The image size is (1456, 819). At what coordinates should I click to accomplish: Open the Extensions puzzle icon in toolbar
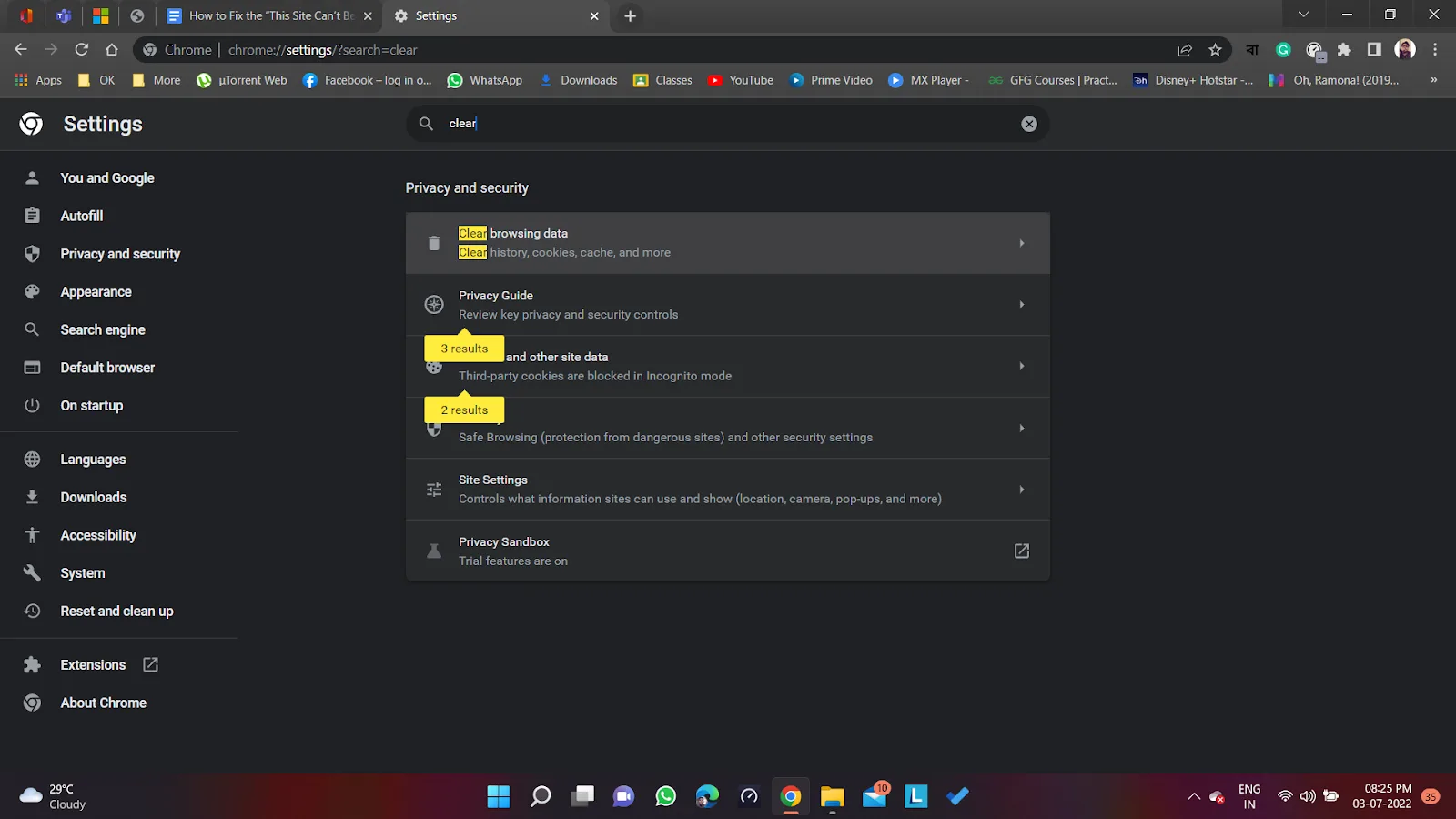(1344, 50)
